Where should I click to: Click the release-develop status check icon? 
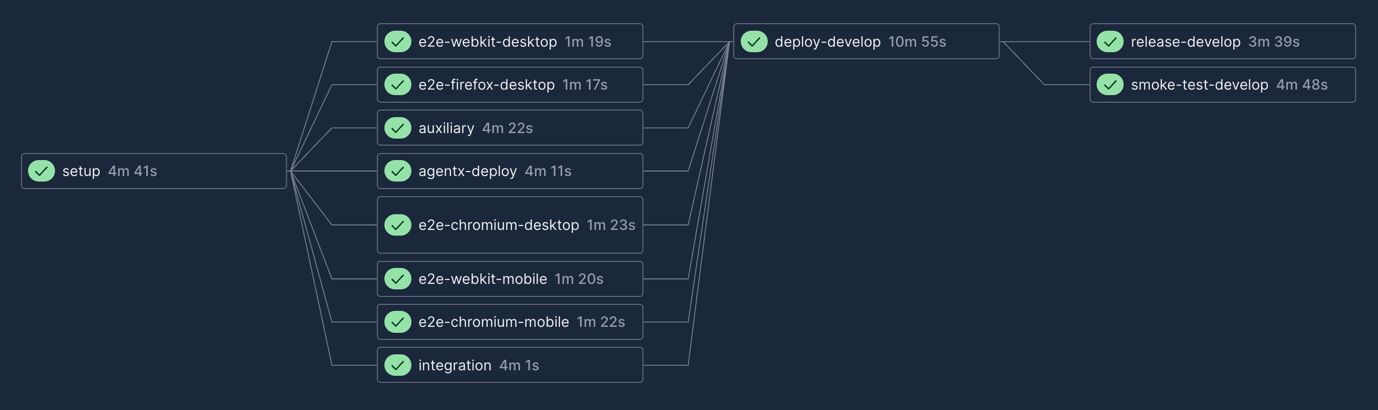1110,42
